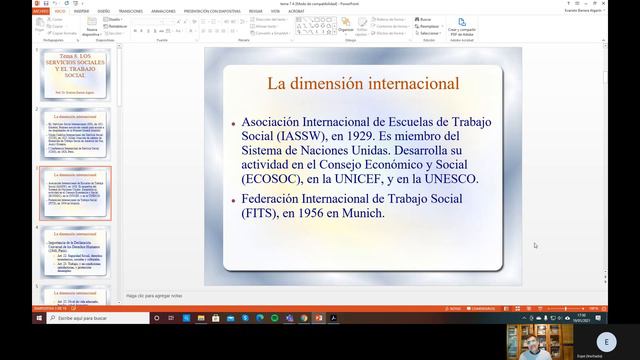Click Cortar in the clipboard group
Viewport: 640px width, 360px height.
(x=55, y=19)
